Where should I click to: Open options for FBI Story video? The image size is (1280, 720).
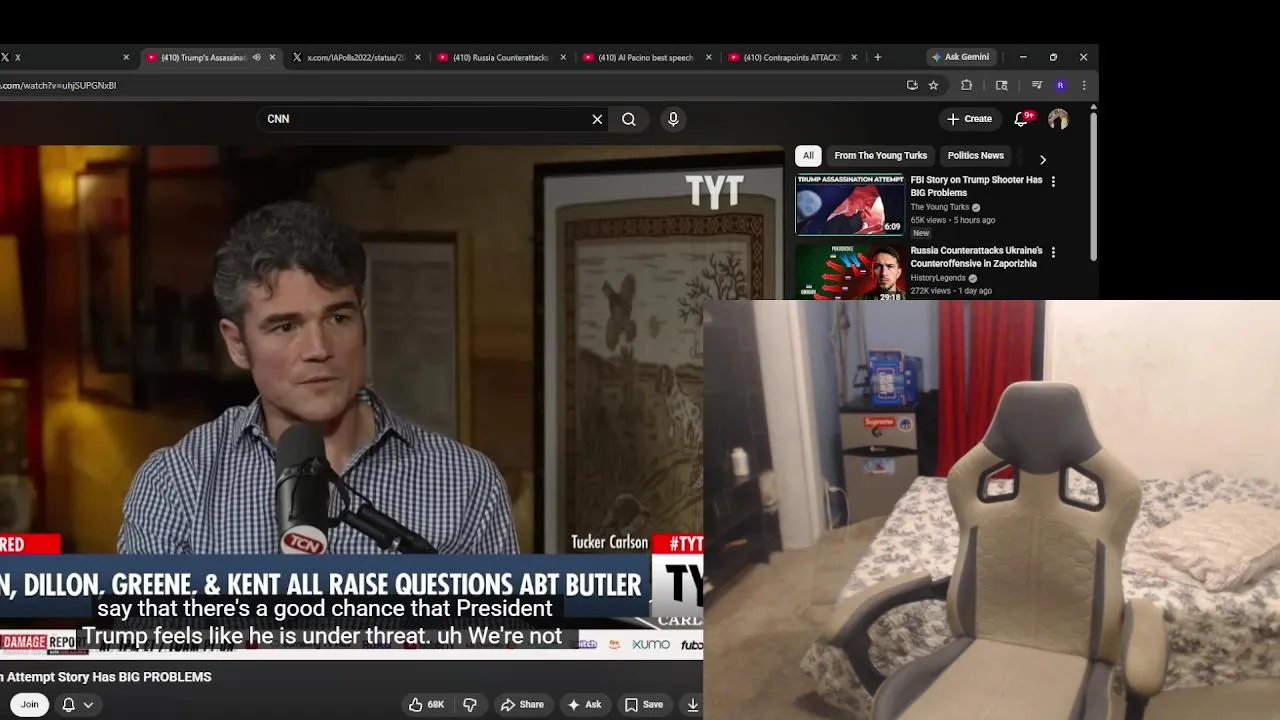click(x=1053, y=182)
